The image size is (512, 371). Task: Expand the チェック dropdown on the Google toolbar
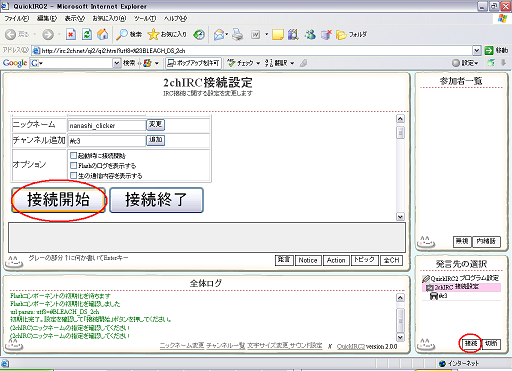click(258, 63)
